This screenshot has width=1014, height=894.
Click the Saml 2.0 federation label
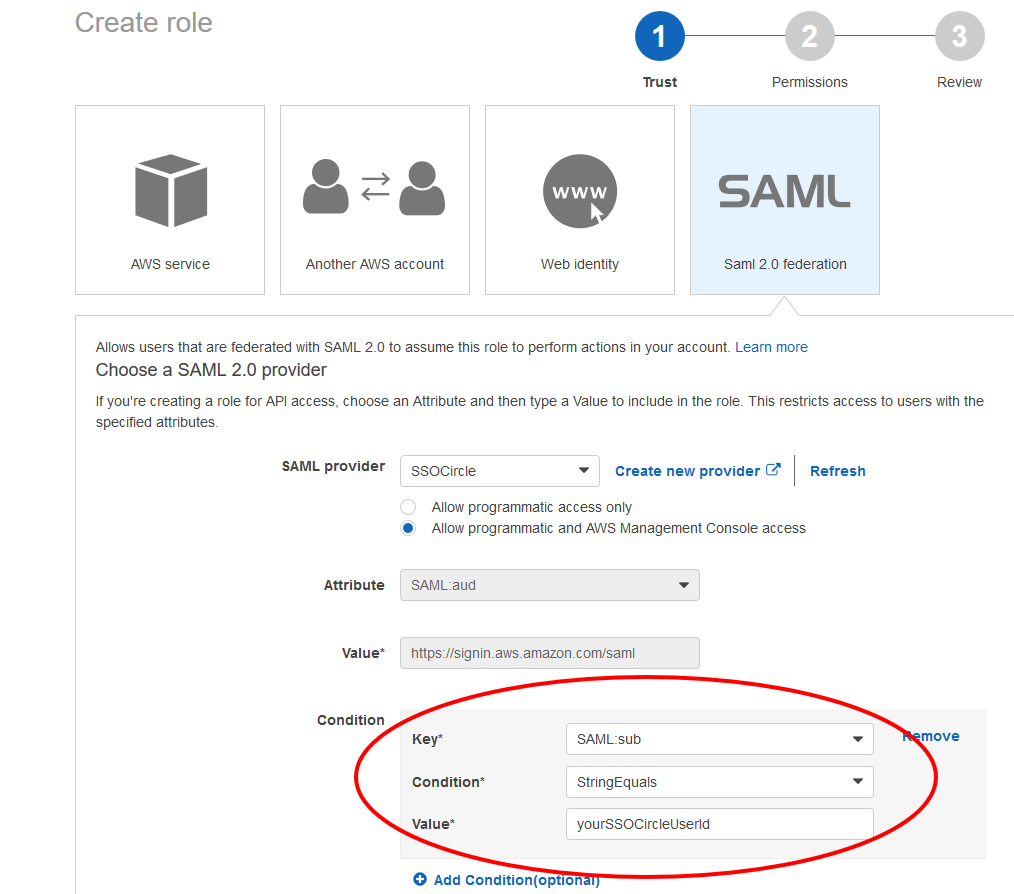785,264
